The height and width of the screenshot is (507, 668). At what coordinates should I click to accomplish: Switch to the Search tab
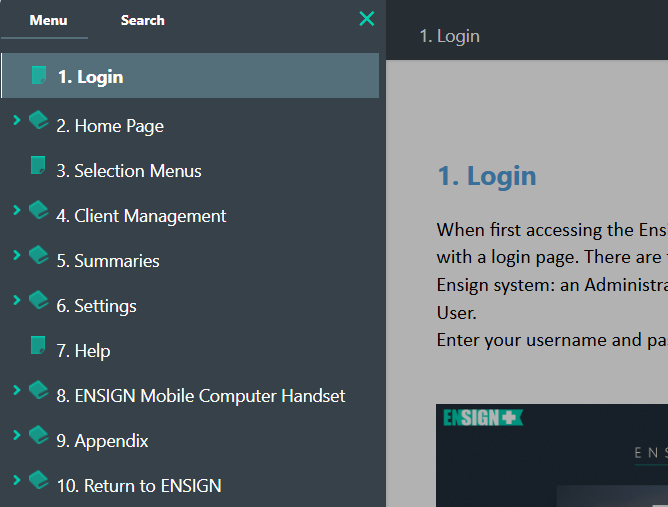[142, 20]
